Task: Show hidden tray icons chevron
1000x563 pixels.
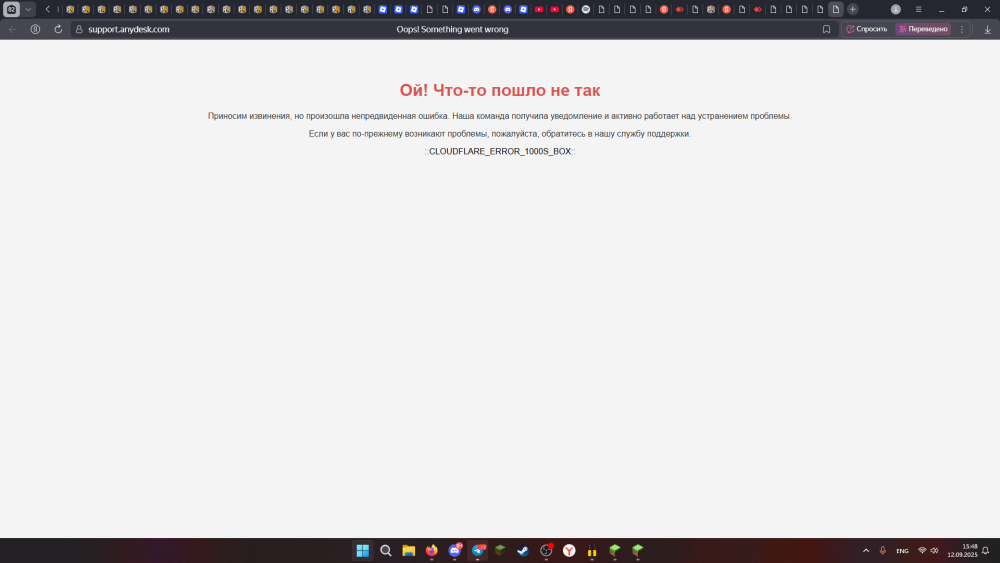Action: click(x=866, y=551)
